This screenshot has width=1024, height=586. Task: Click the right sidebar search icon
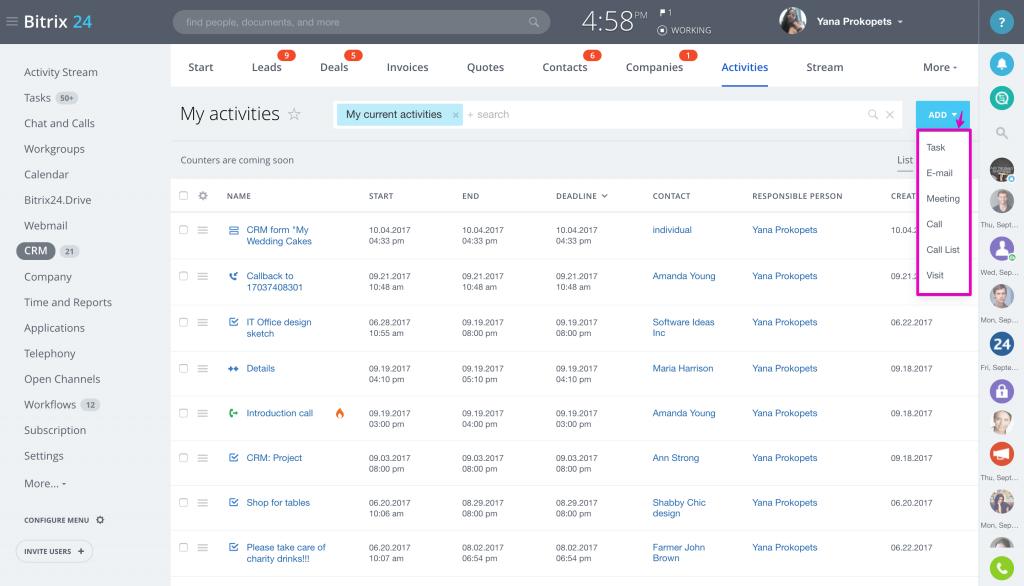(x=1001, y=133)
